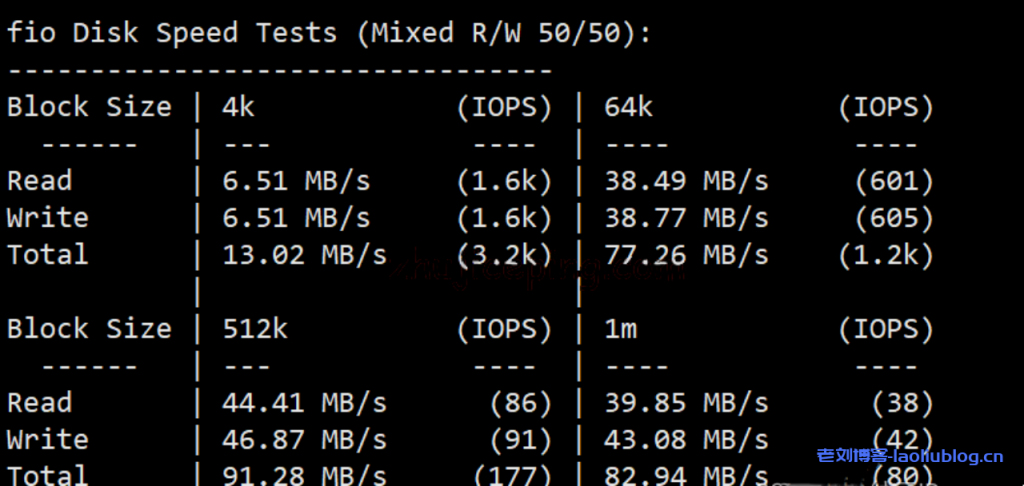The image size is (1024, 486).
Task: Select the 13.02 MB/s total value
Action: pos(304,255)
